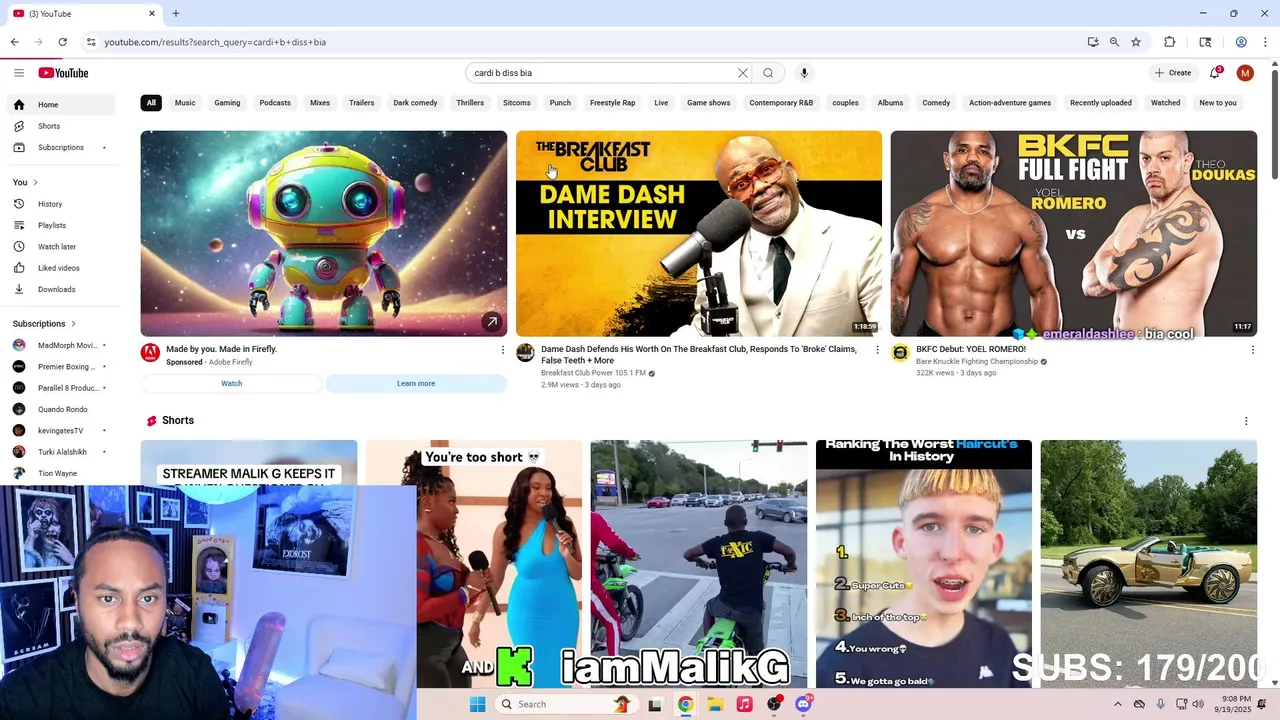
Task: Open Watch later in the sidebar
Action: 60,247
